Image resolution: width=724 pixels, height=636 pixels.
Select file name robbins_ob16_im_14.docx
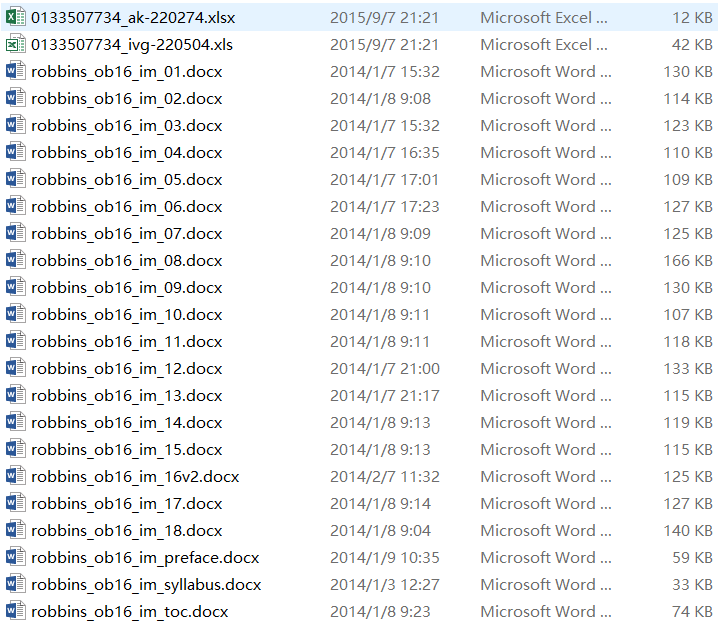[127, 423]
